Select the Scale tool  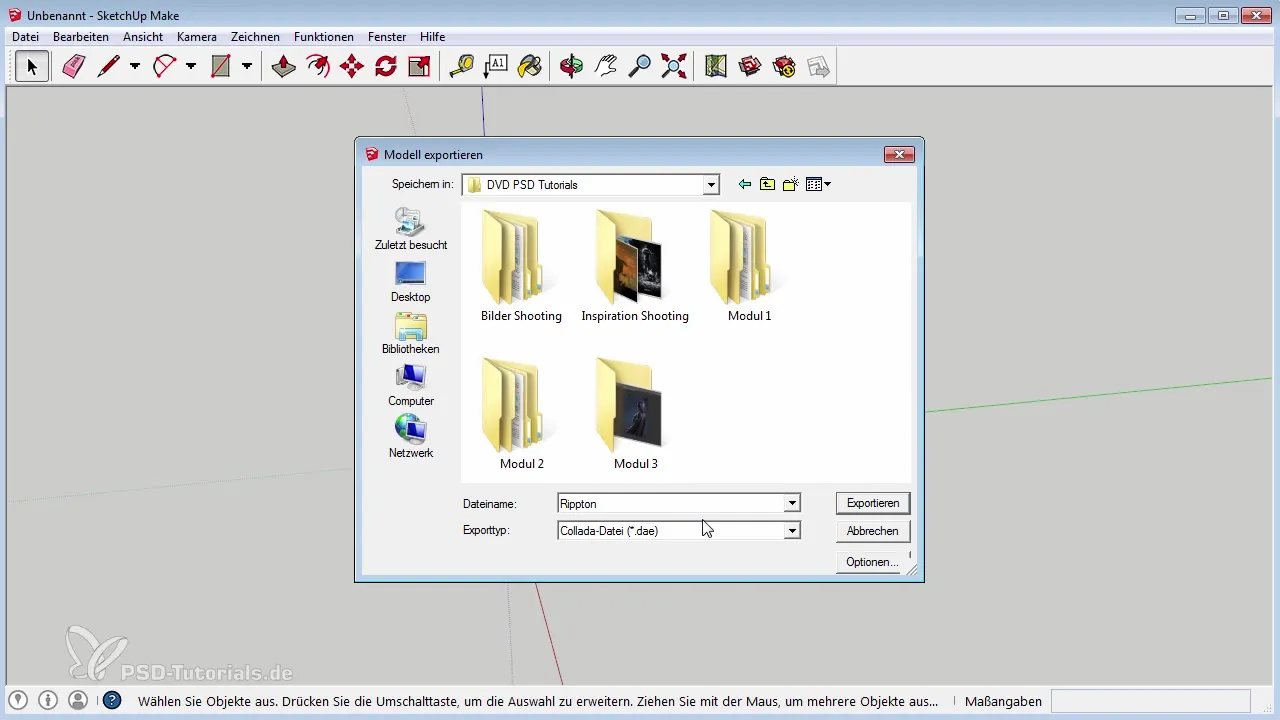[420, 67]
